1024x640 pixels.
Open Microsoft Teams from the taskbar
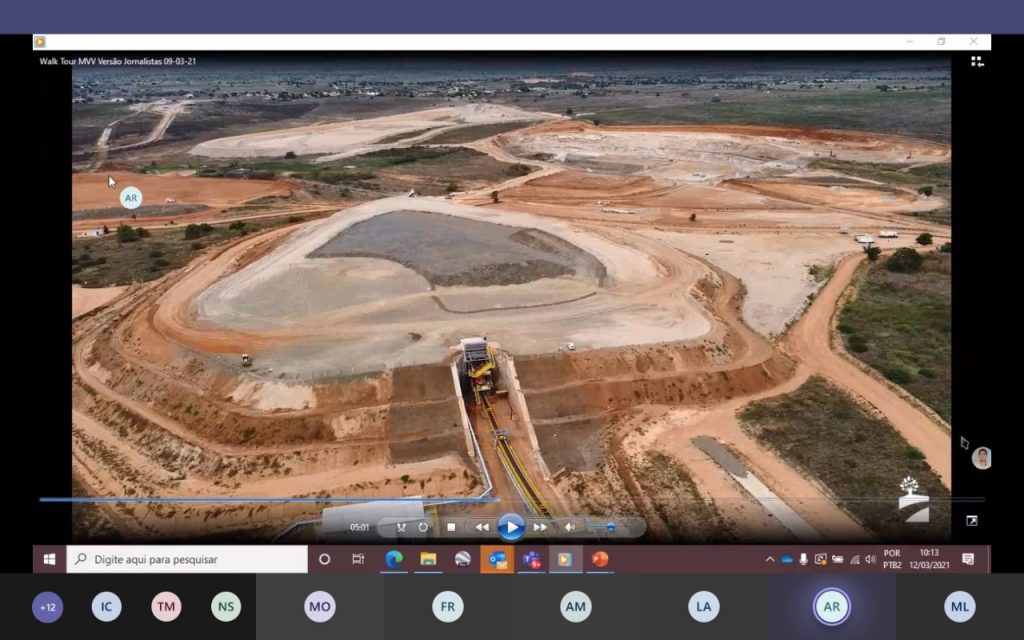coord(531,559)
